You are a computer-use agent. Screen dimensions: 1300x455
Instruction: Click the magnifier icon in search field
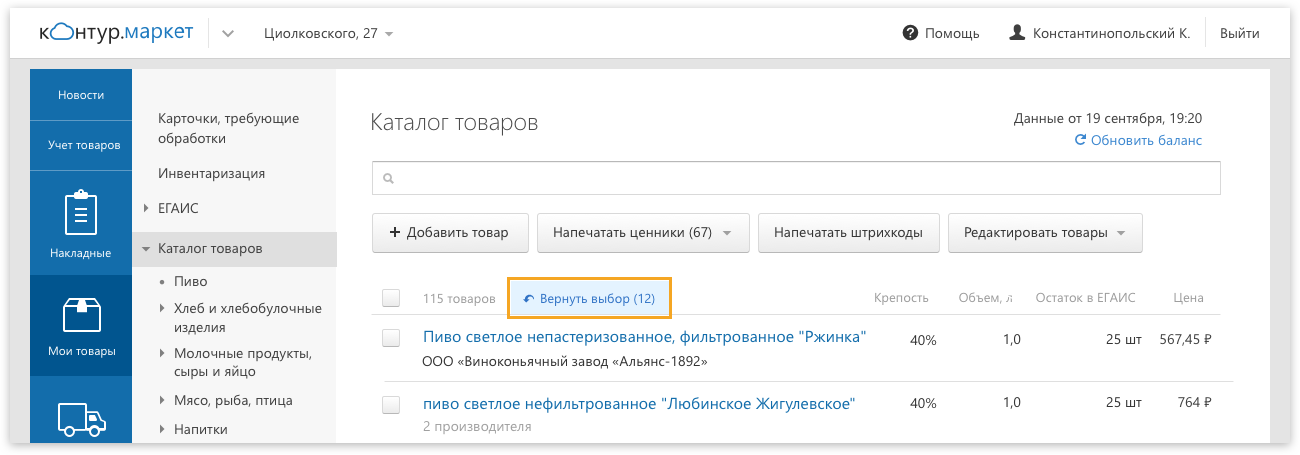(x=388, y=179)
